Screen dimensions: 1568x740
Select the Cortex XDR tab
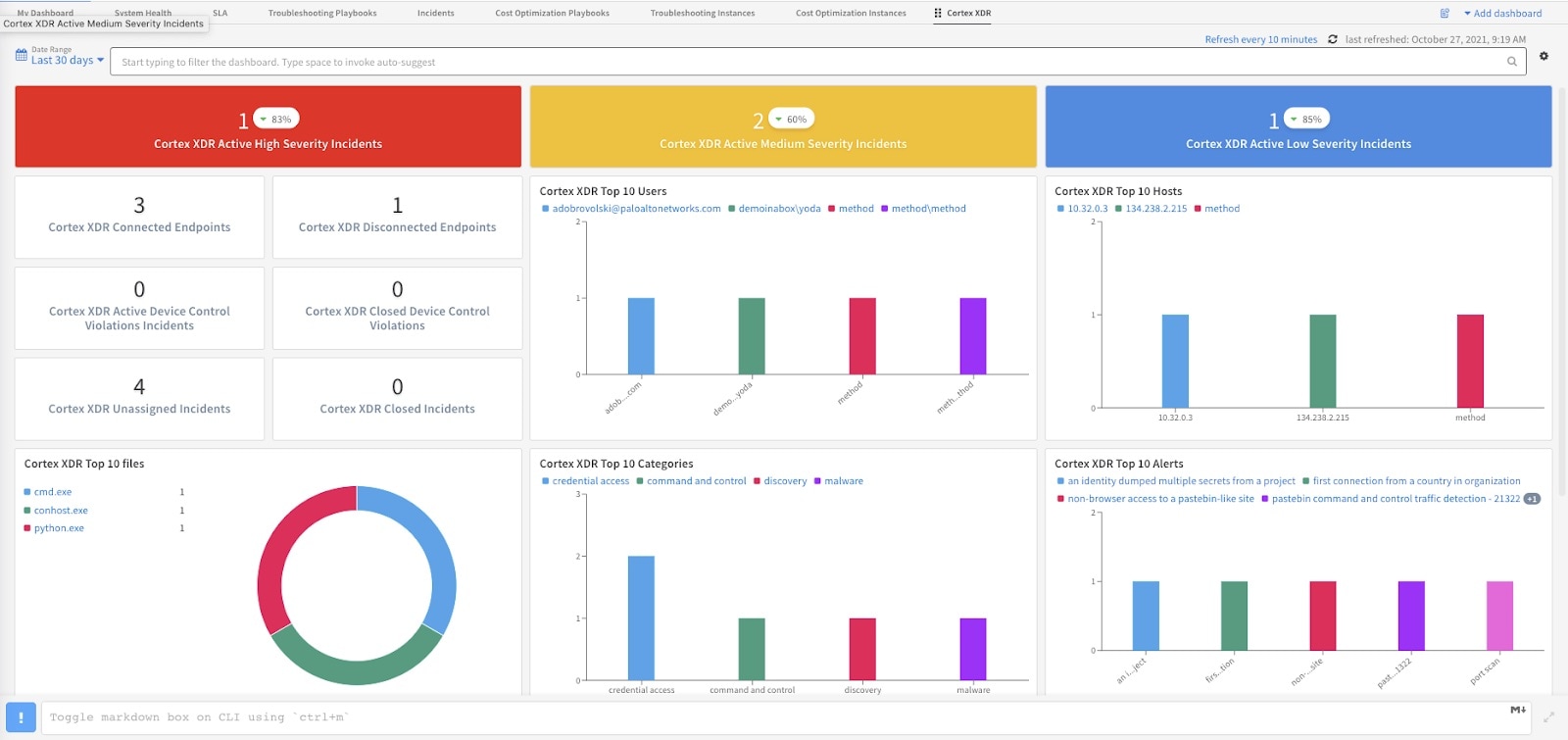(x=968, y=13)
